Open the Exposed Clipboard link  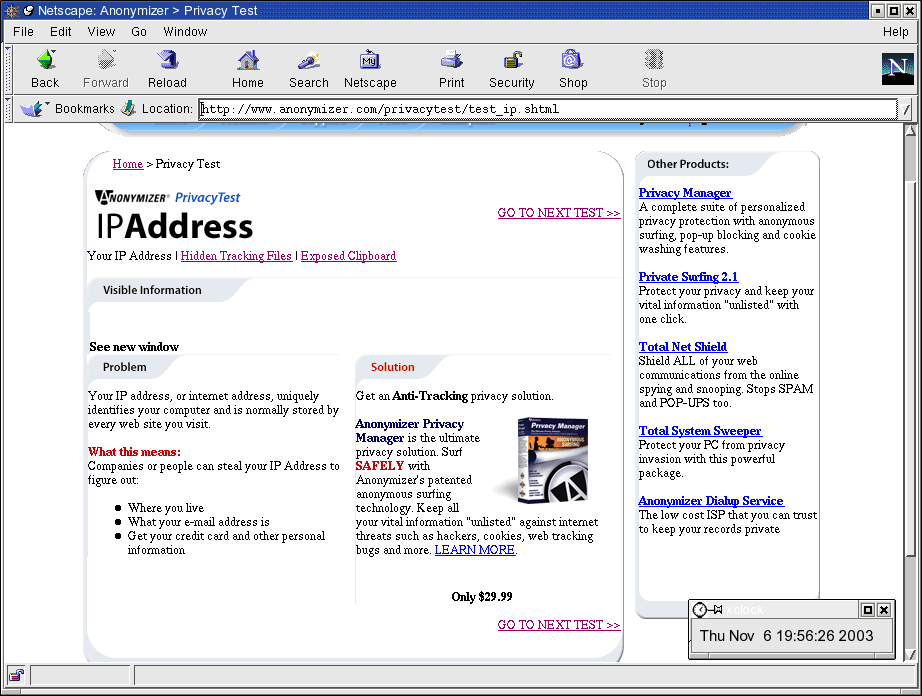click(x=349, y=256)
